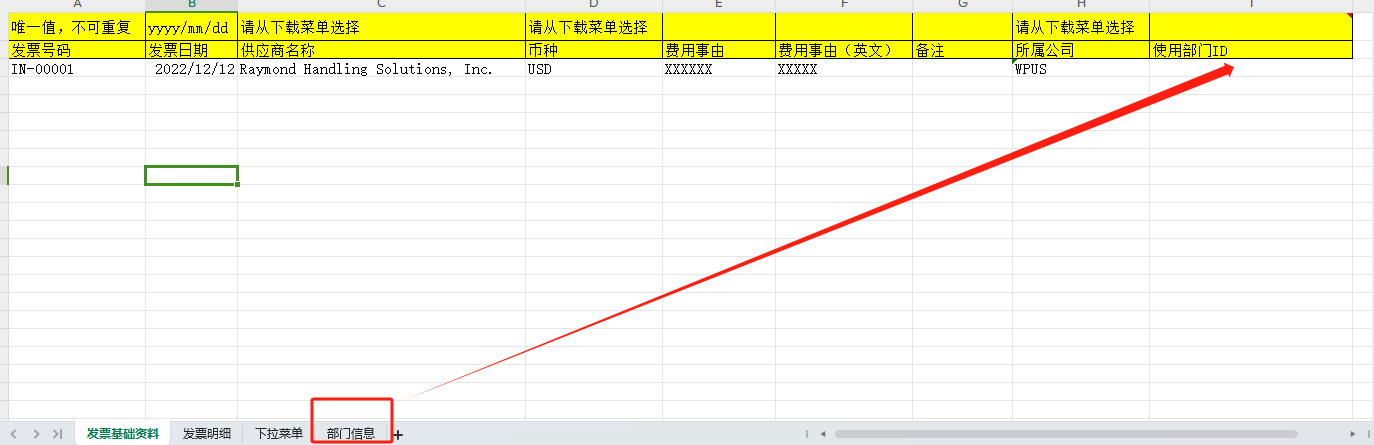The width and height of the screenshot is (1374, 445).
Task: Select Raymond Handling Solutions, Inc. cell
Action: (x=382, y=69)
